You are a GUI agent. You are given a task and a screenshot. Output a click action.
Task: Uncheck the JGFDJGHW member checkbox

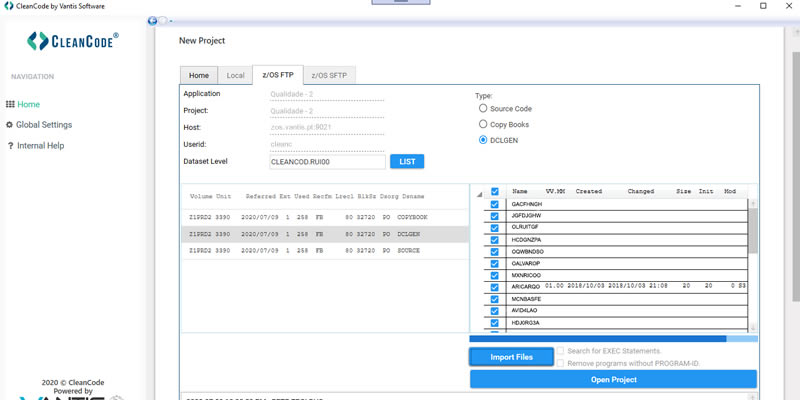pyautogui.click(x=494, y=216)
